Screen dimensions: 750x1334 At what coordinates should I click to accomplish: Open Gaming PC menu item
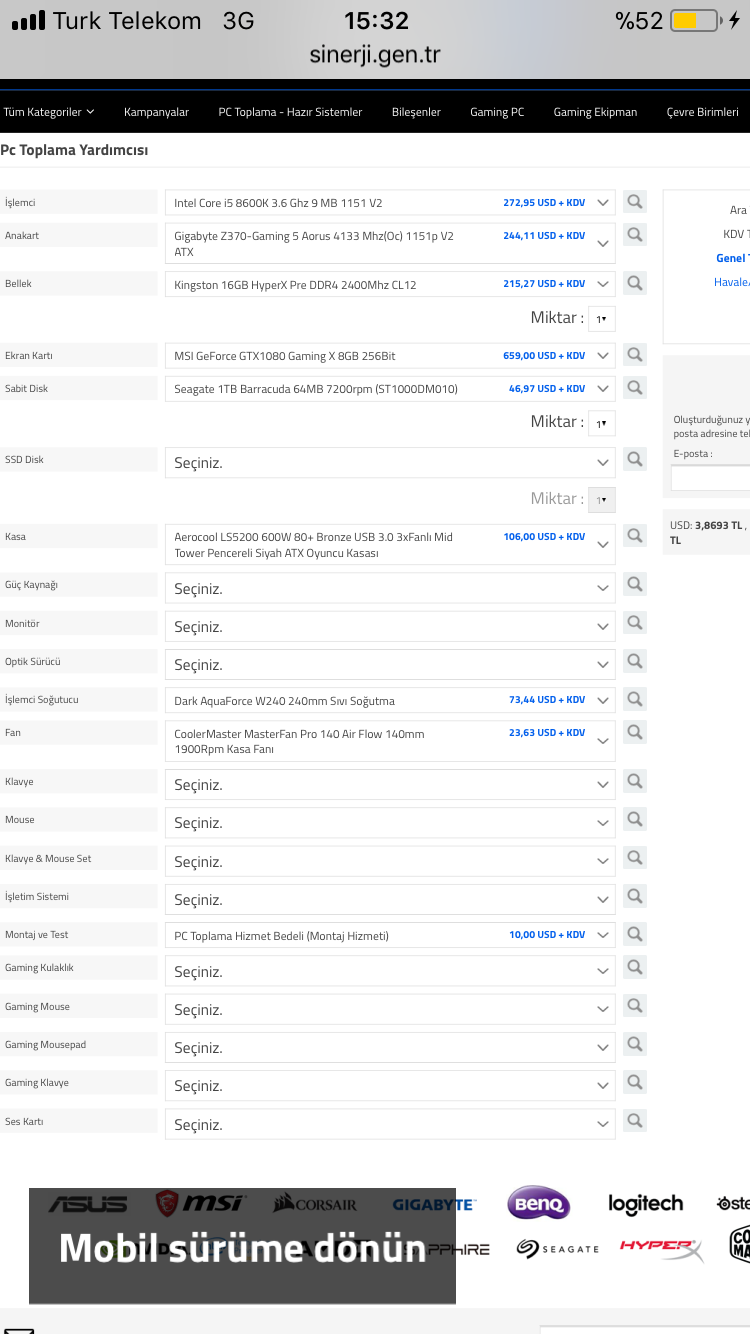497,112
